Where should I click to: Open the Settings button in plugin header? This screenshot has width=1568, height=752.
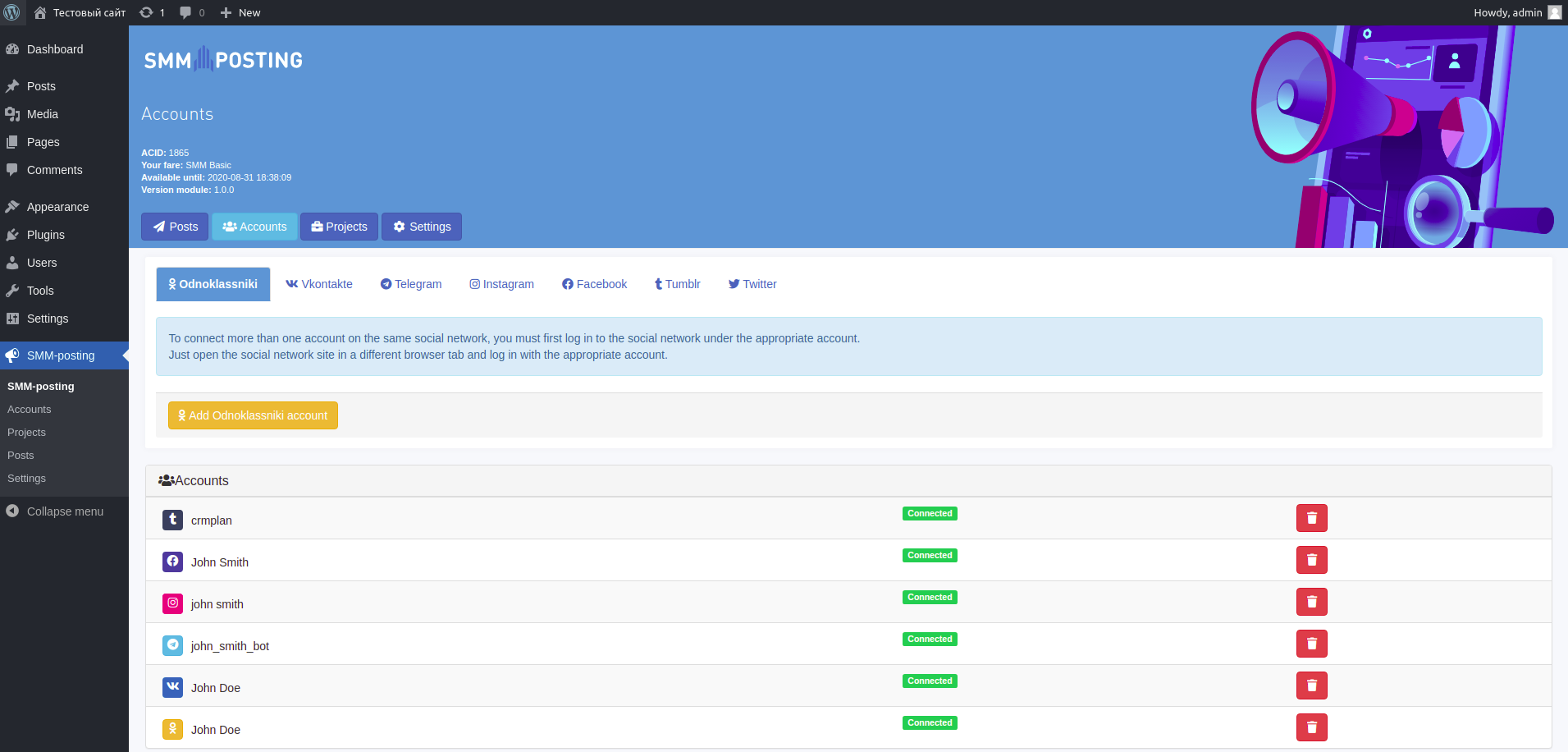point(422,227)
